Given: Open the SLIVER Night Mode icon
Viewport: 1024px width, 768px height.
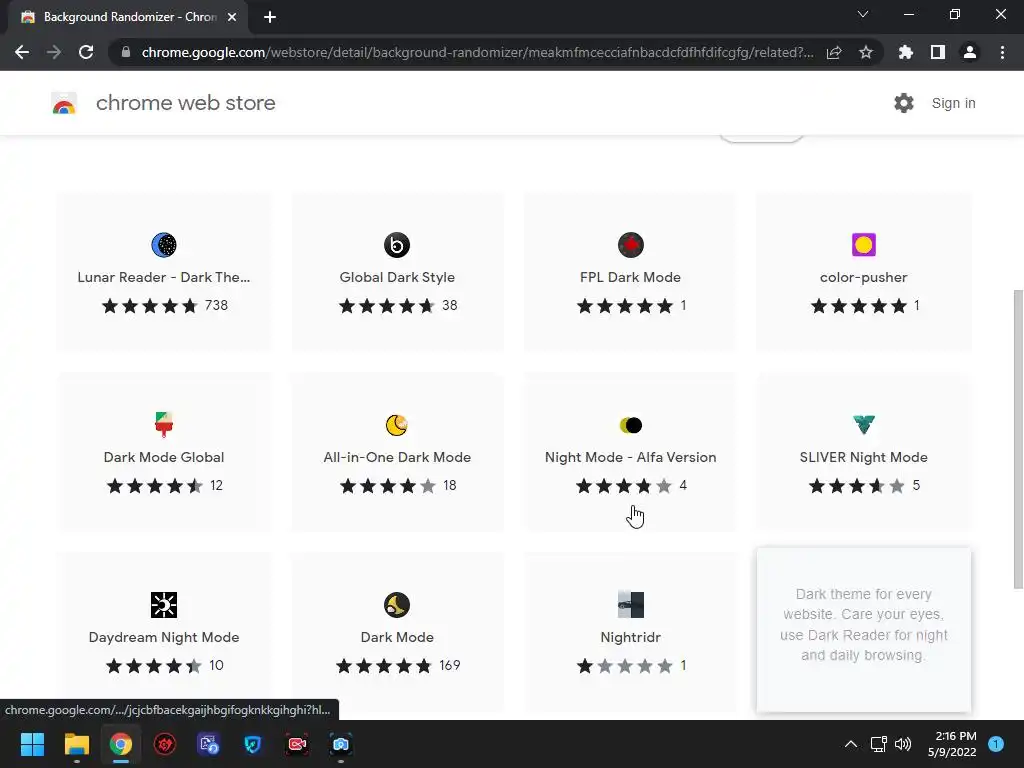Looking at the screenshot, I should [863, 424].
